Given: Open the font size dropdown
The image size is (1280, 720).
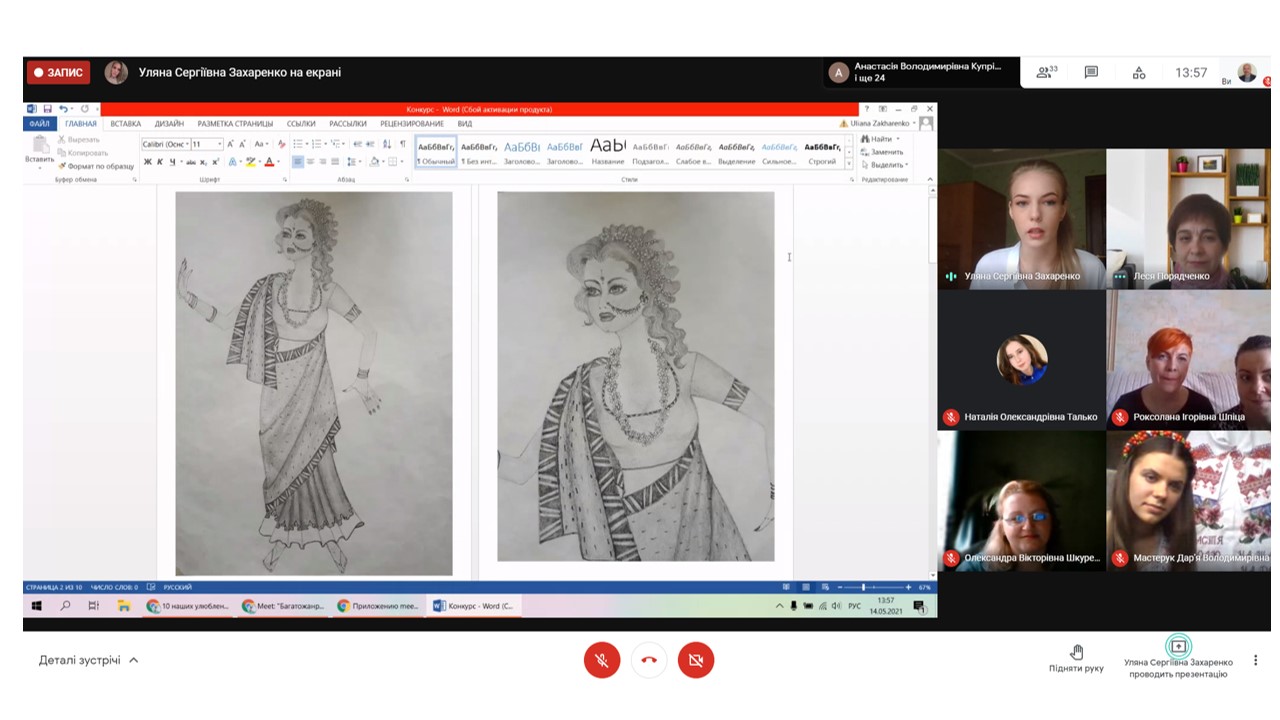Looking at the screenshot, I should point(206,144).
